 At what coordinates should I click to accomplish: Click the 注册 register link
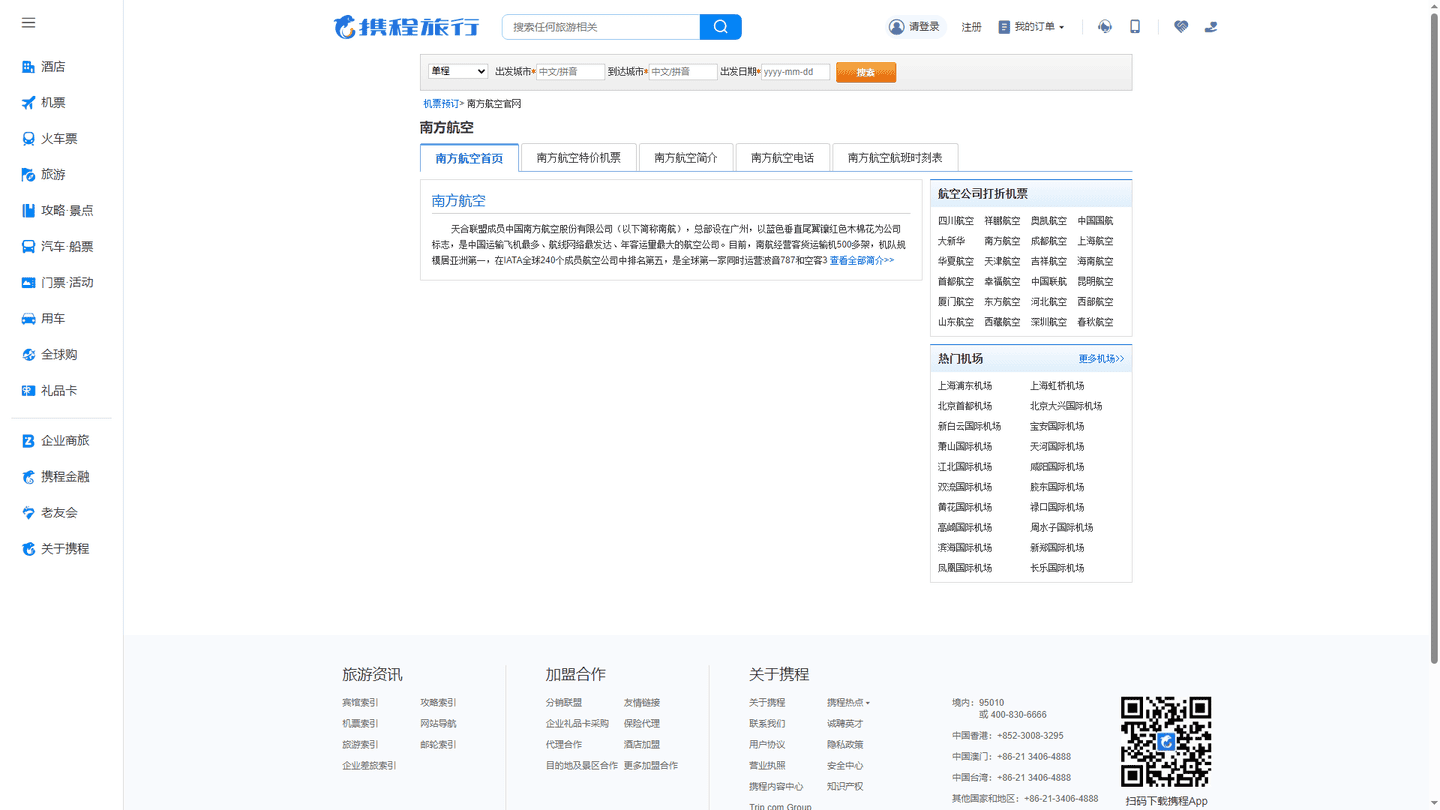click(971, 27)
